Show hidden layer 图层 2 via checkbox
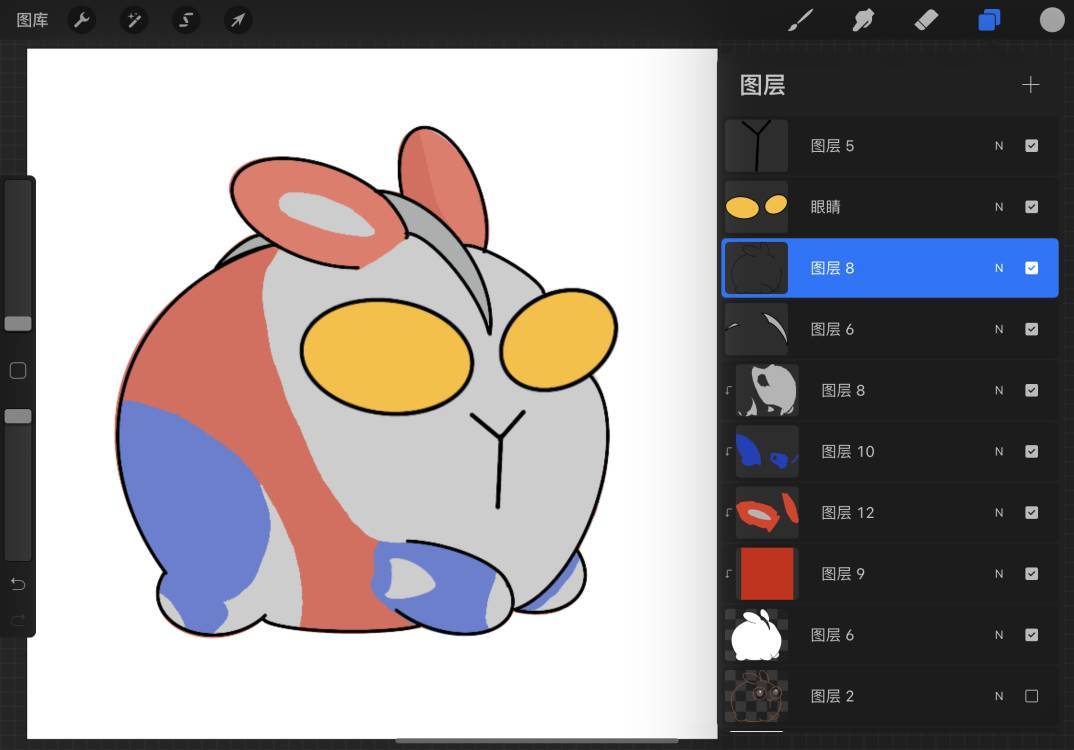Screen dimensions: 1074x750 (1032, 696)
